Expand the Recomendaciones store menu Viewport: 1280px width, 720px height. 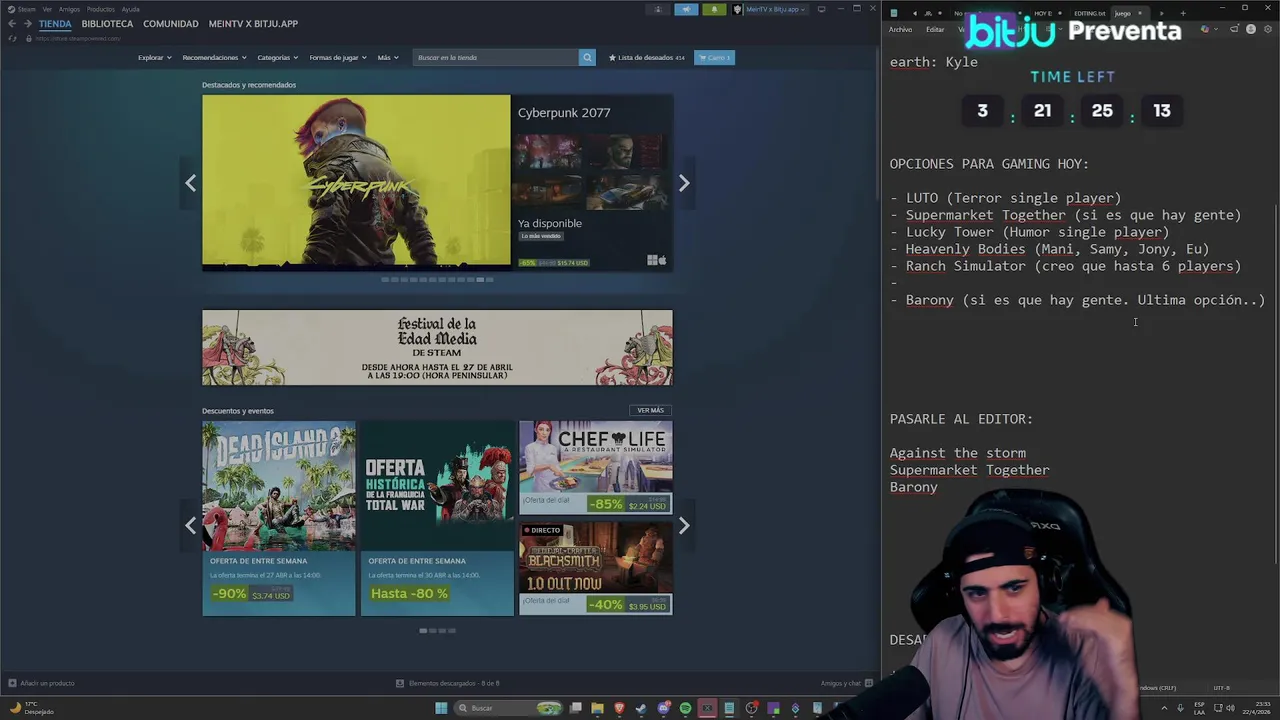214,57
